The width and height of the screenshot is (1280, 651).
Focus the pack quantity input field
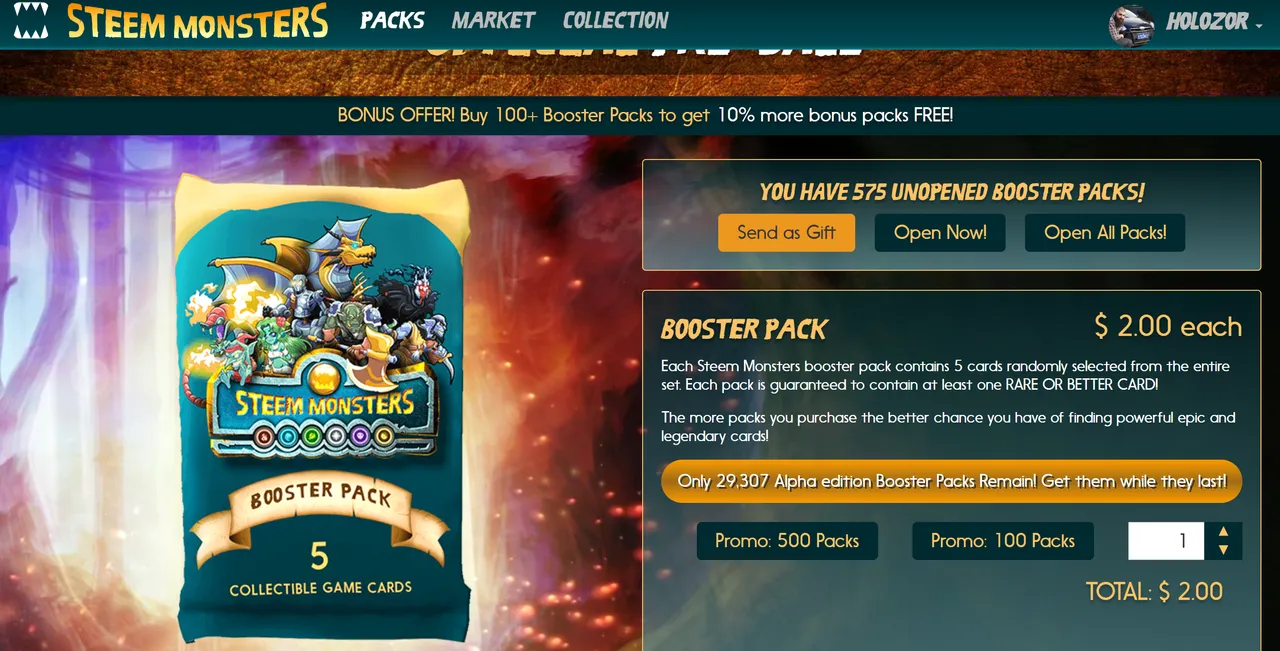(x=1166, y=541)
